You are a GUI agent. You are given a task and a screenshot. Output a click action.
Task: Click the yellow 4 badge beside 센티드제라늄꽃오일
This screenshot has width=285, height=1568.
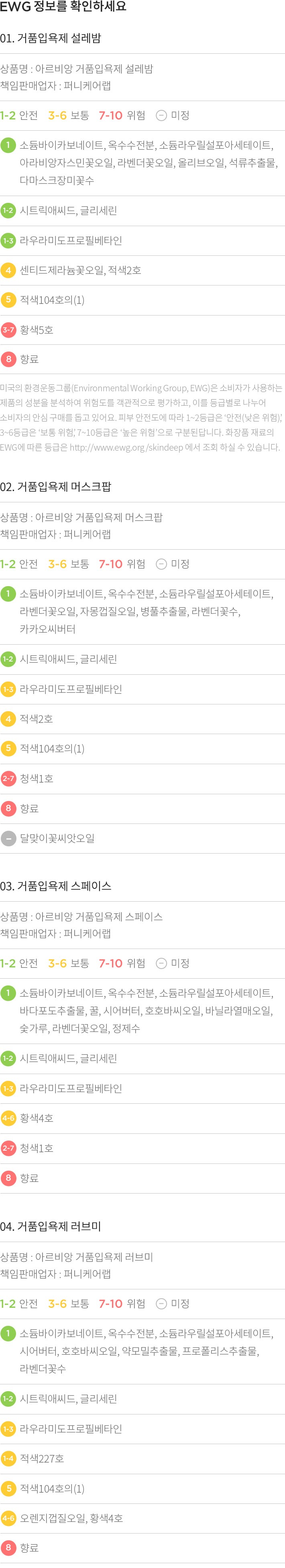coord(8,270)
